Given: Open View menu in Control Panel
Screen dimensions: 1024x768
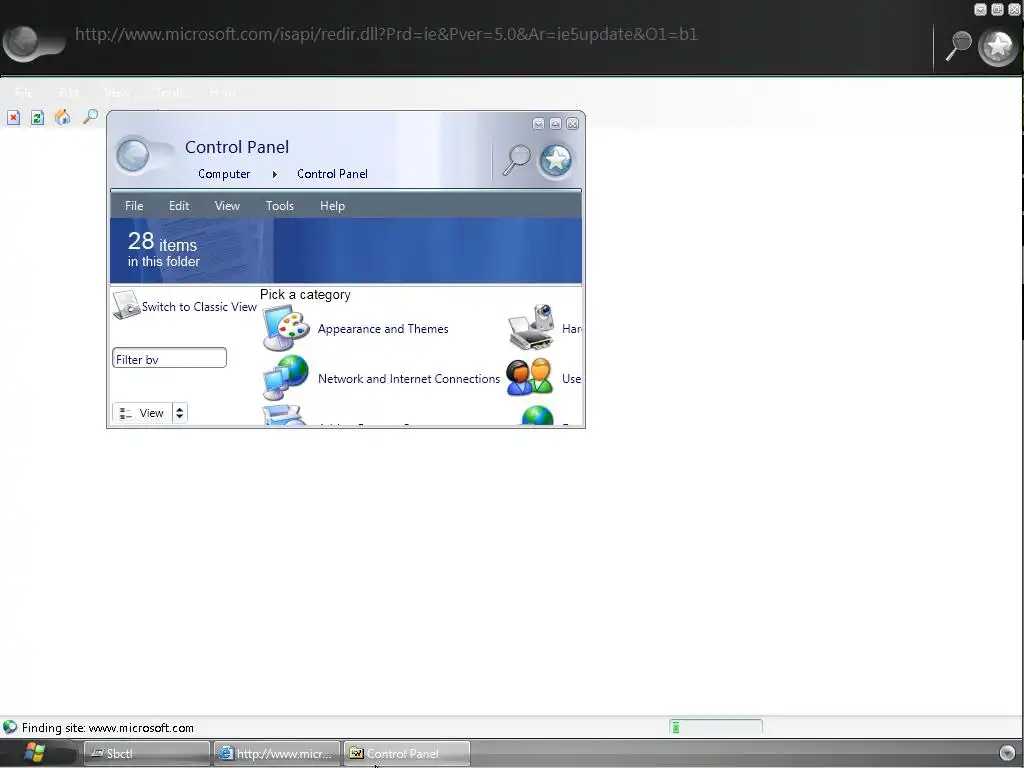Looking at the screenshot, I should tap(227, 206).
